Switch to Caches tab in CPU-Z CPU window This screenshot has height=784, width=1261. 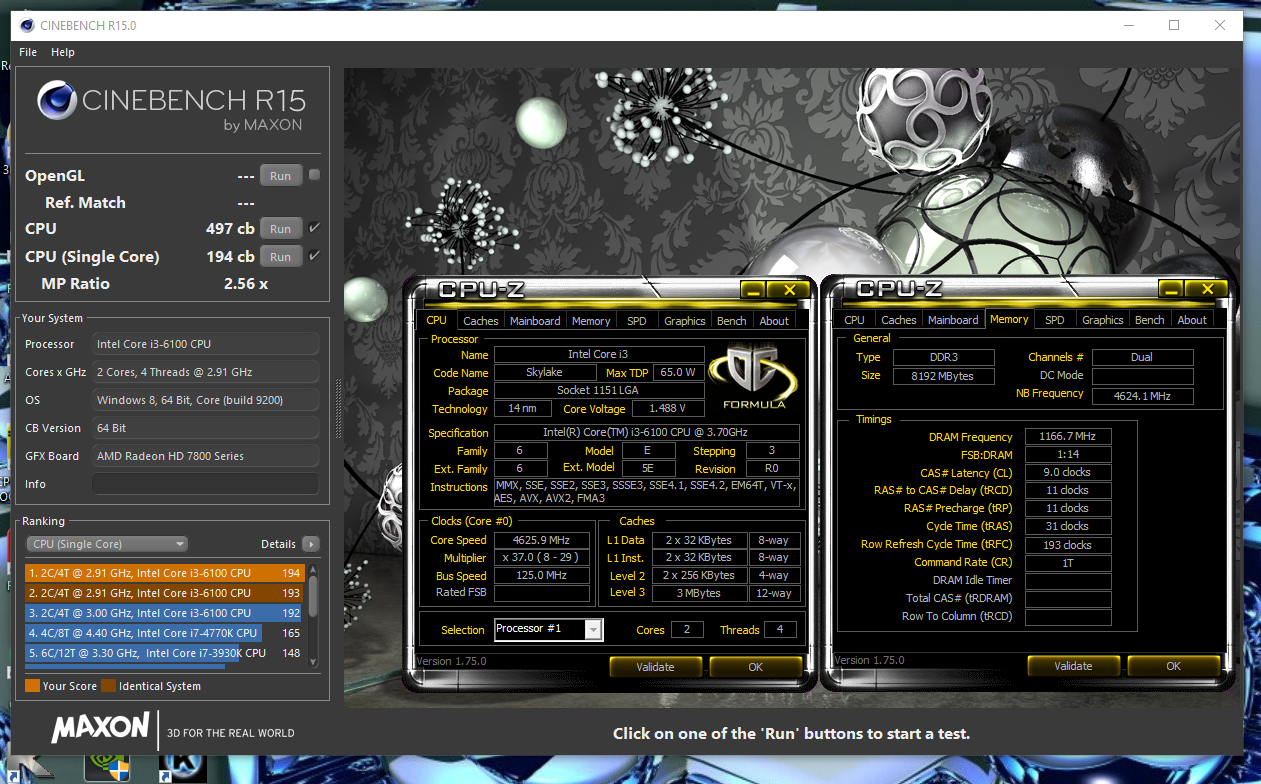481,321
